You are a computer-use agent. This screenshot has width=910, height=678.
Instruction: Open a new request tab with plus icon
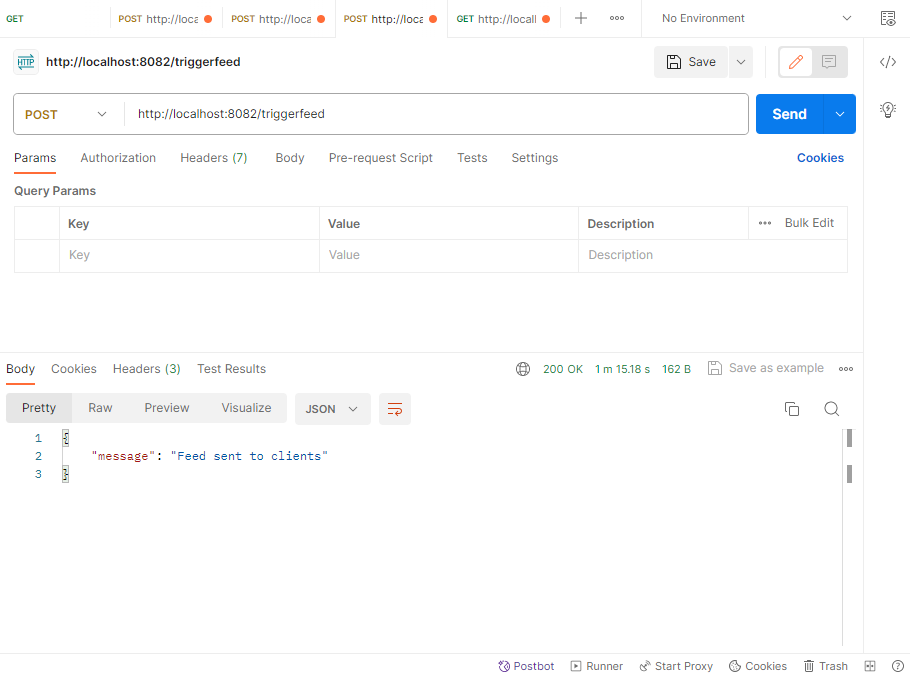[581, 18]
